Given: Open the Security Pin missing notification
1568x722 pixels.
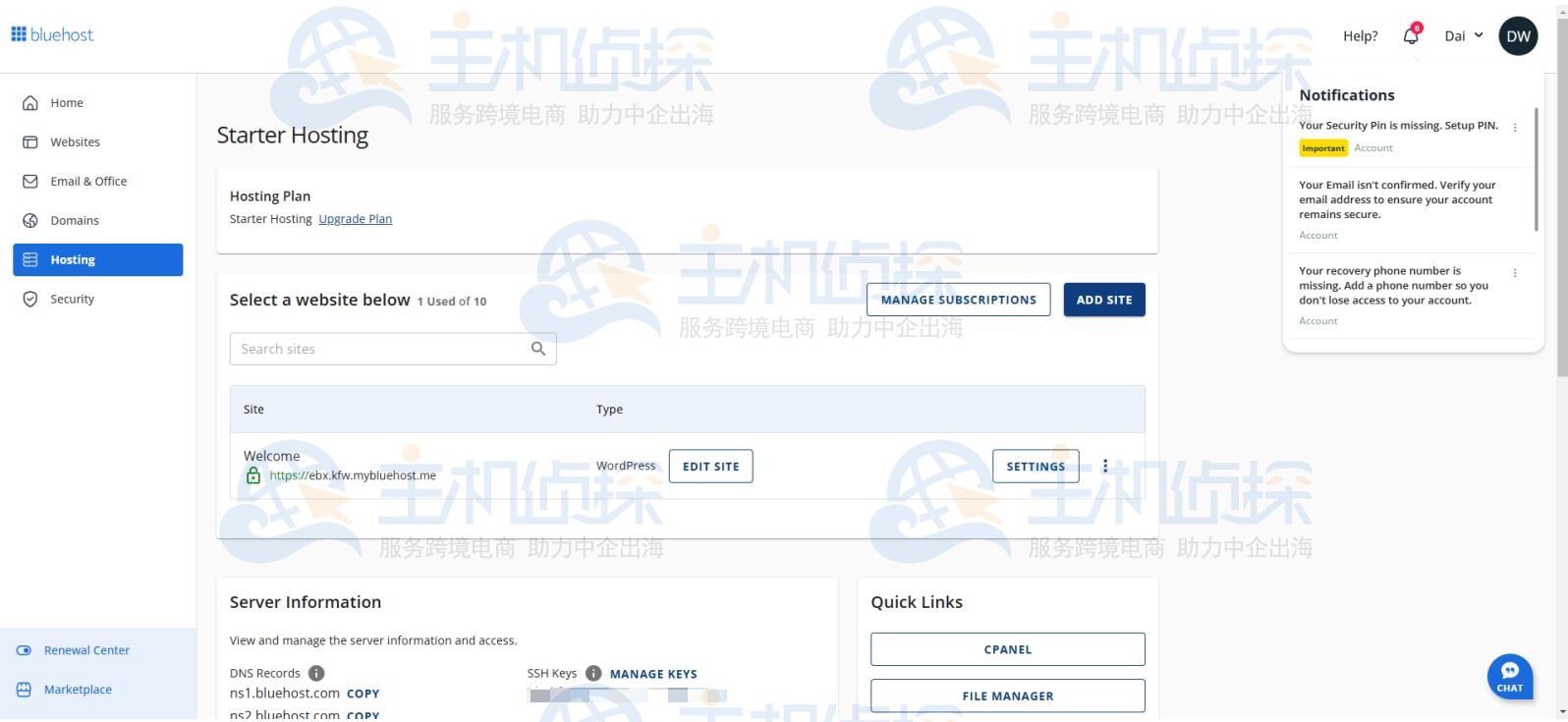Looking at the screenshot, I should point(1398,126).
